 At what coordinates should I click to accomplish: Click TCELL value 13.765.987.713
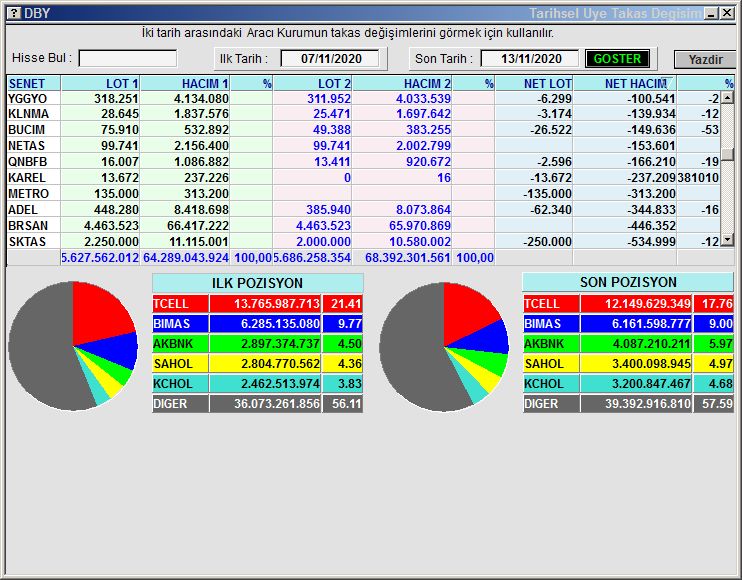coord(277,304)
